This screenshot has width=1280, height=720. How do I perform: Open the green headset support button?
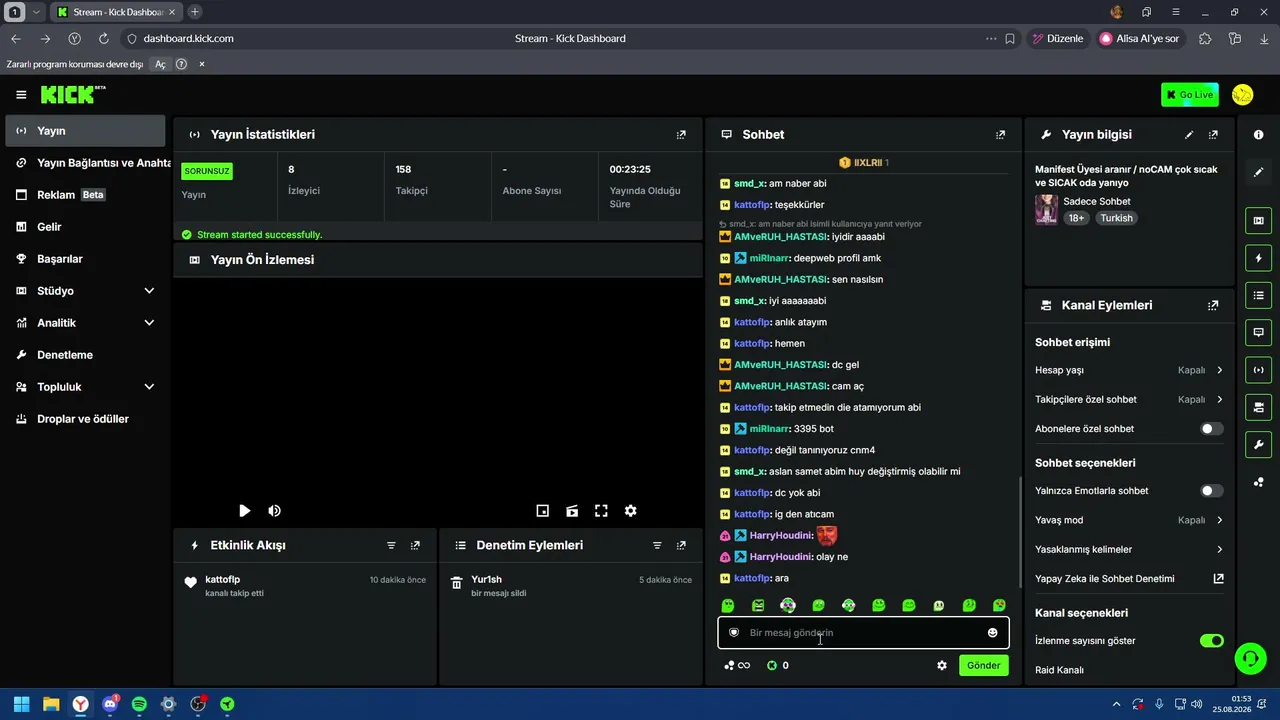click(x=1250, y=658)
